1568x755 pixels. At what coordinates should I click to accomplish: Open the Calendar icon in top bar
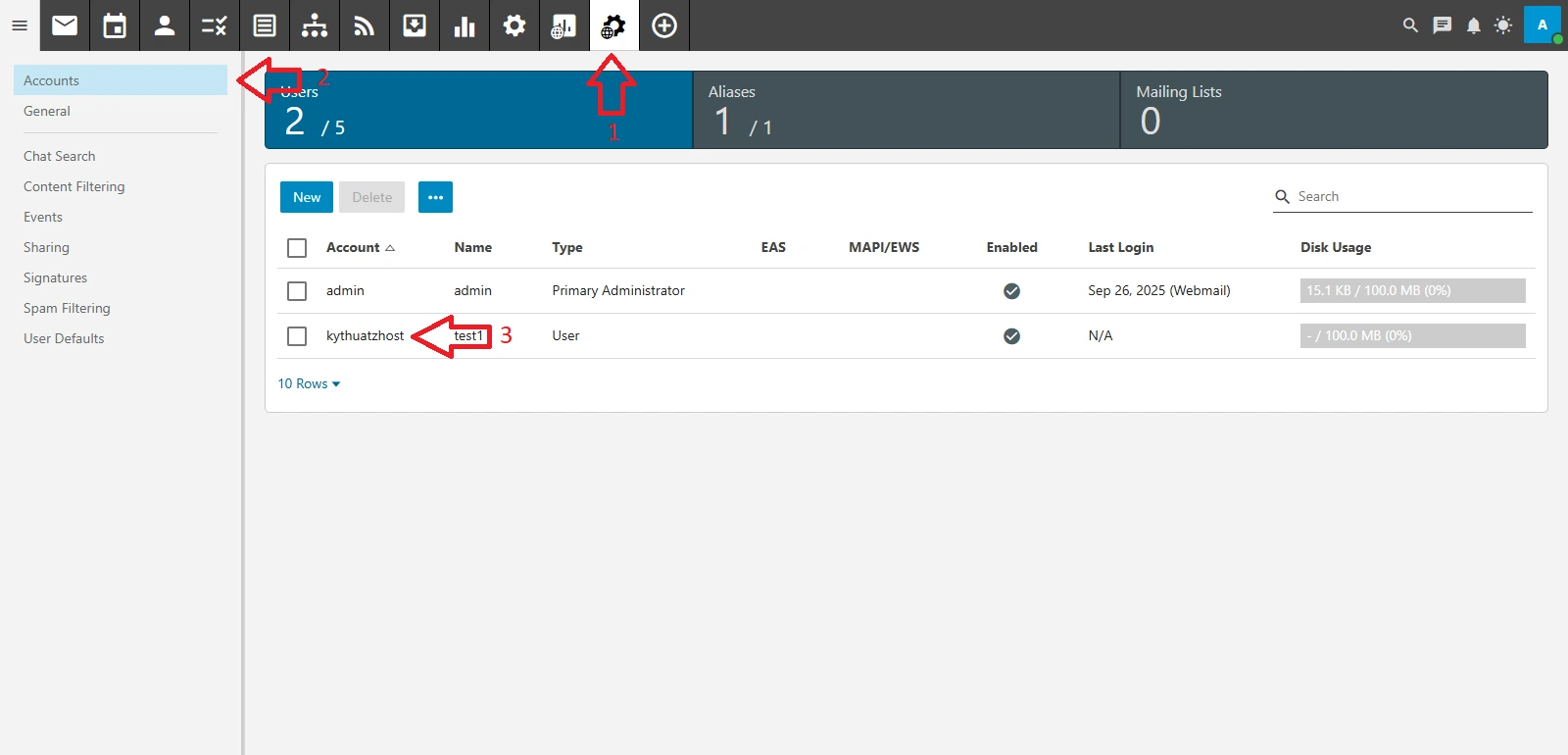click(115, 25)
